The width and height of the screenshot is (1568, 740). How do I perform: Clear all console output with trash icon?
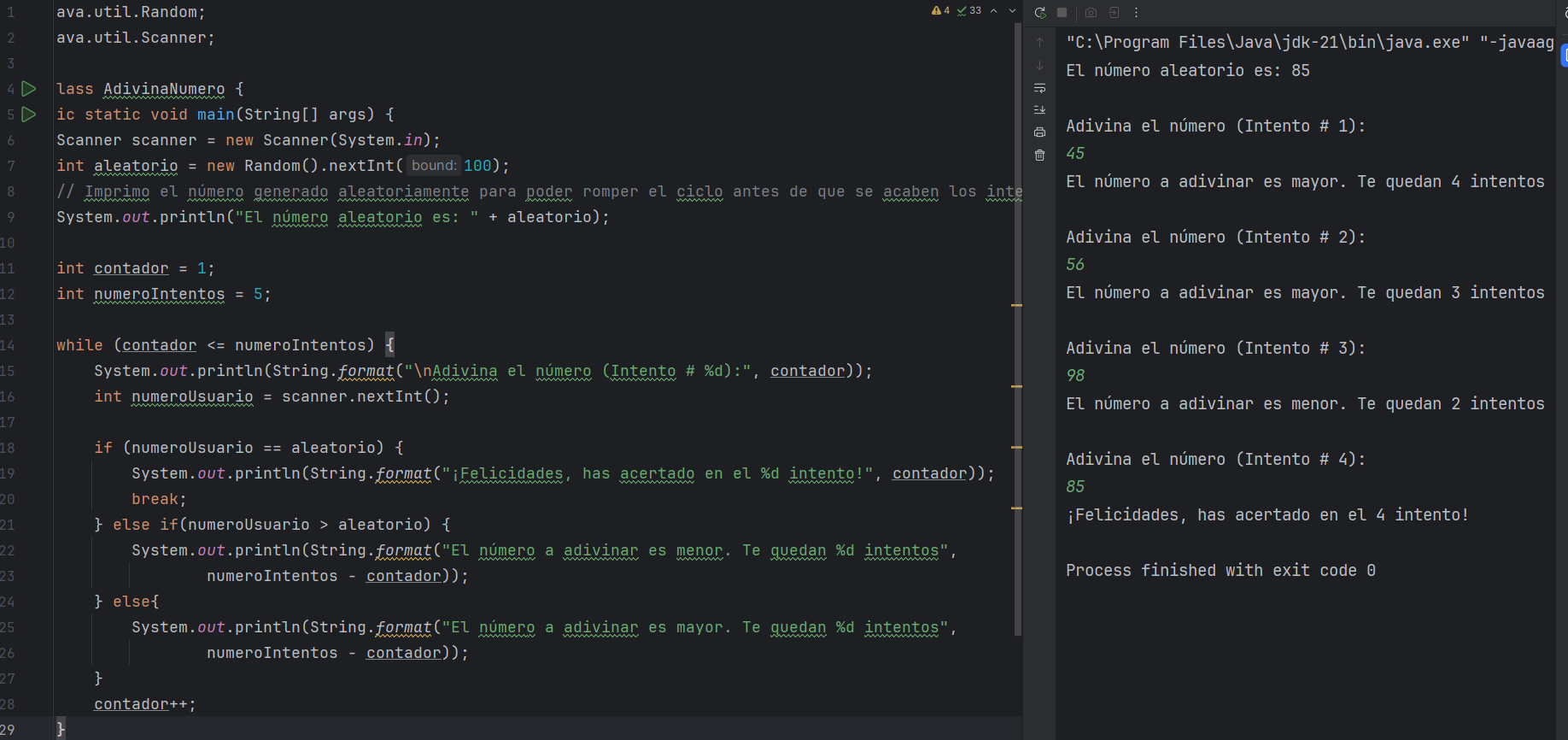pos(1039,156)
